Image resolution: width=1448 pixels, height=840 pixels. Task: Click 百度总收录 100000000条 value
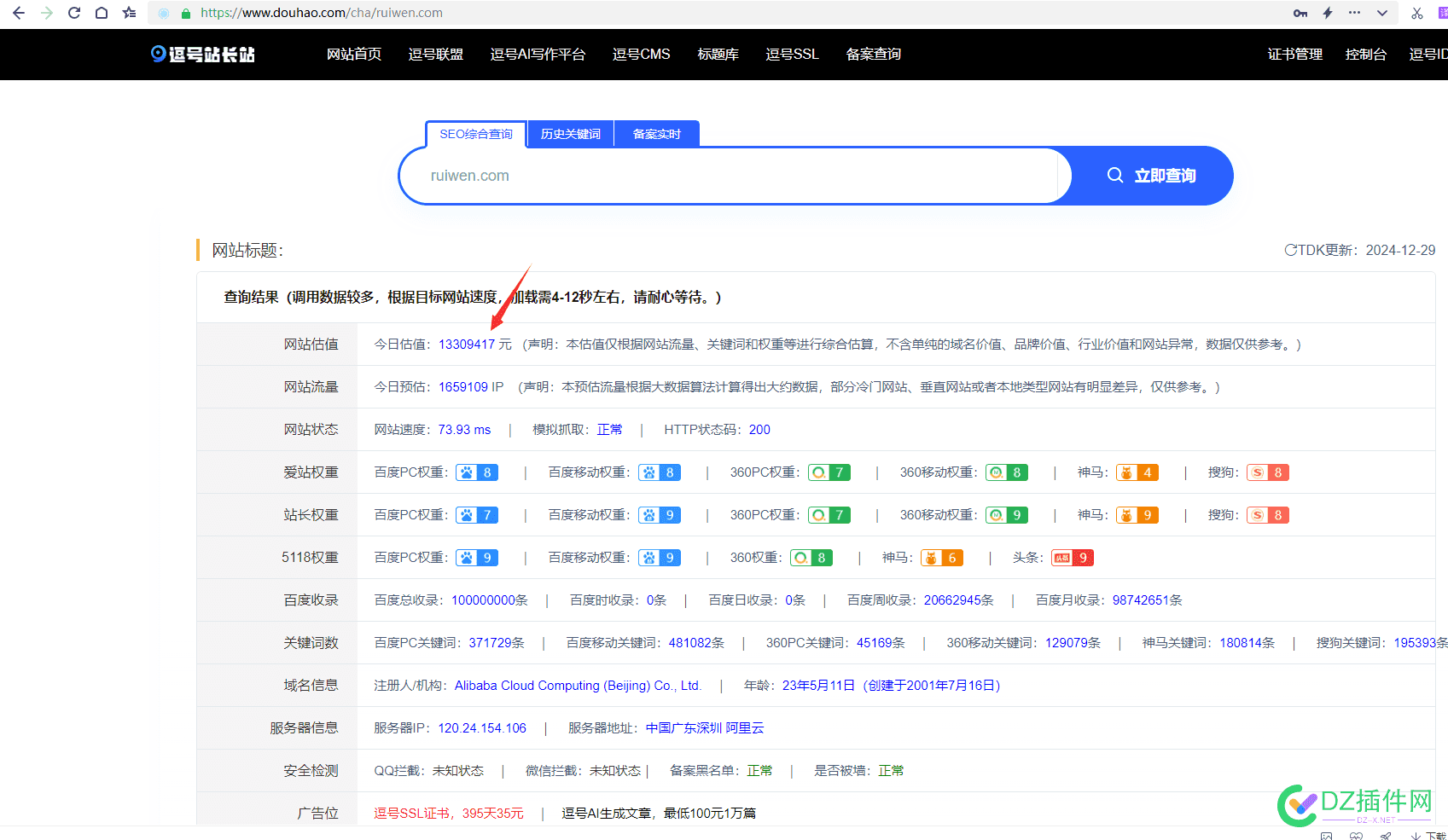click(x=490, y=600)
